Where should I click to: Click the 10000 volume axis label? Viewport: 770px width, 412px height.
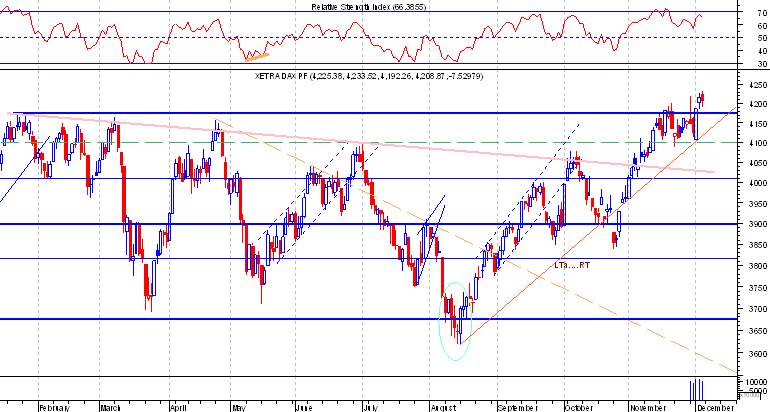coord(758,383)
